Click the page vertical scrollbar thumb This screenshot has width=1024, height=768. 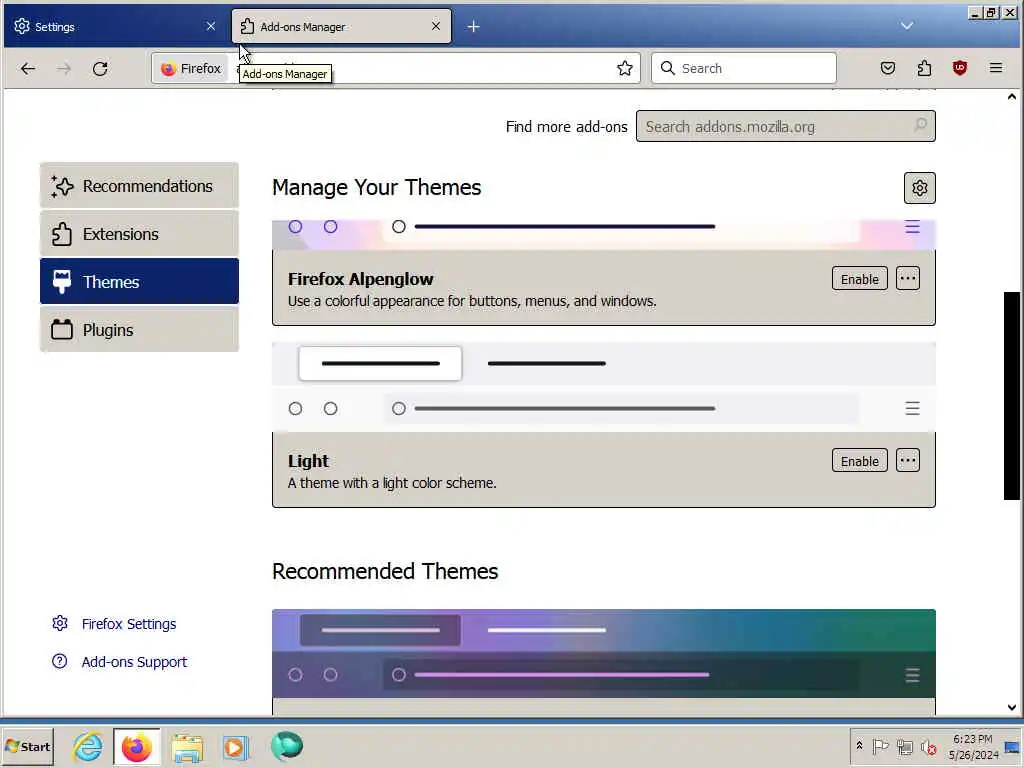pos(1012,396)
